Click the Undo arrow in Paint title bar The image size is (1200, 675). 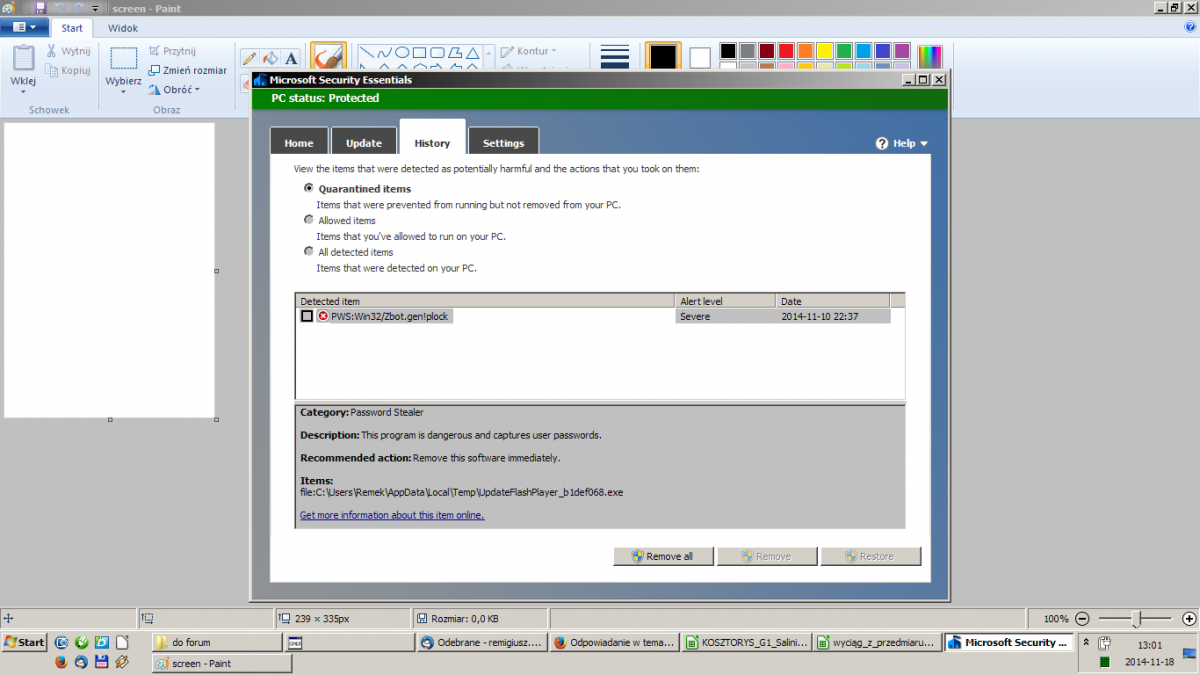[59, 8]
